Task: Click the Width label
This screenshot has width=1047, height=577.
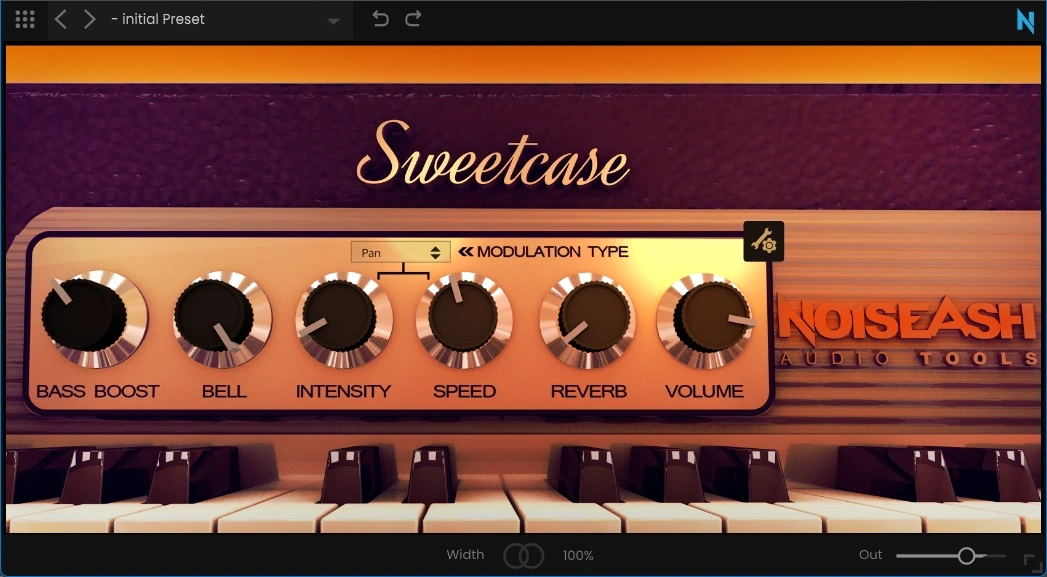Action: pos(465,555)
